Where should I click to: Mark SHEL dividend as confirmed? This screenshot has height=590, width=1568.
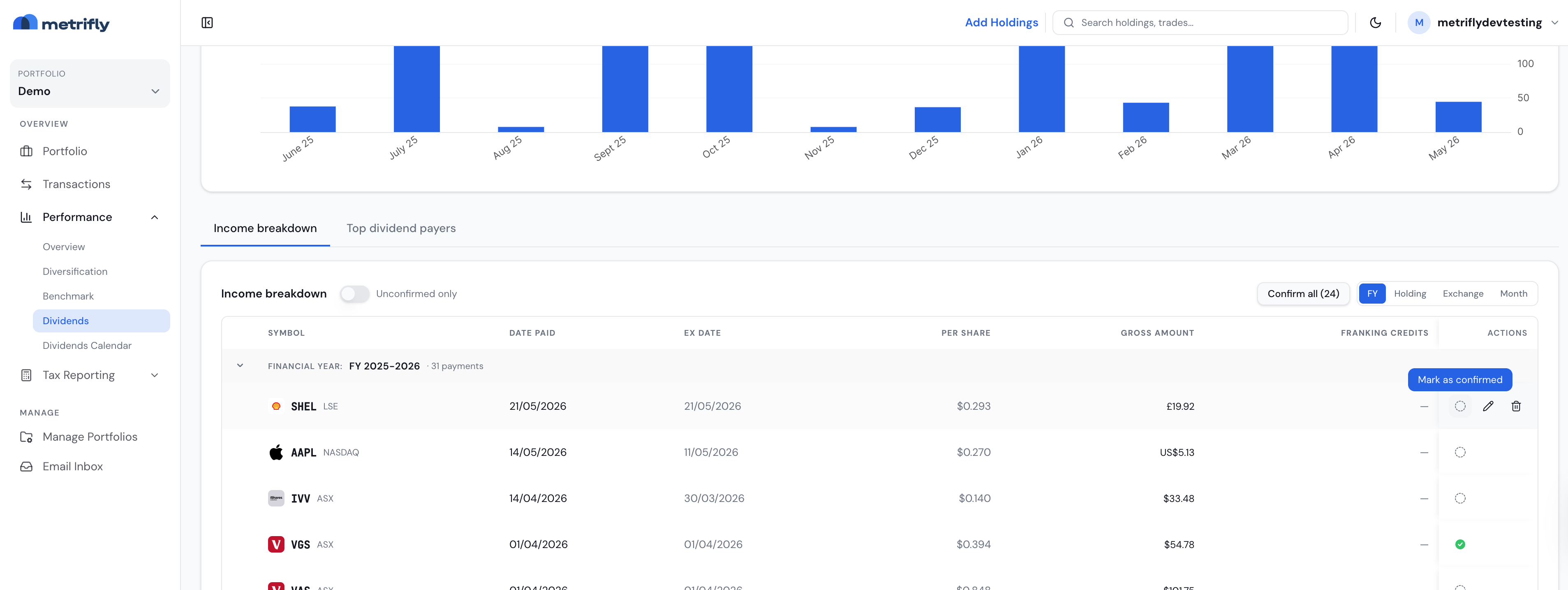pos(1459,406)
